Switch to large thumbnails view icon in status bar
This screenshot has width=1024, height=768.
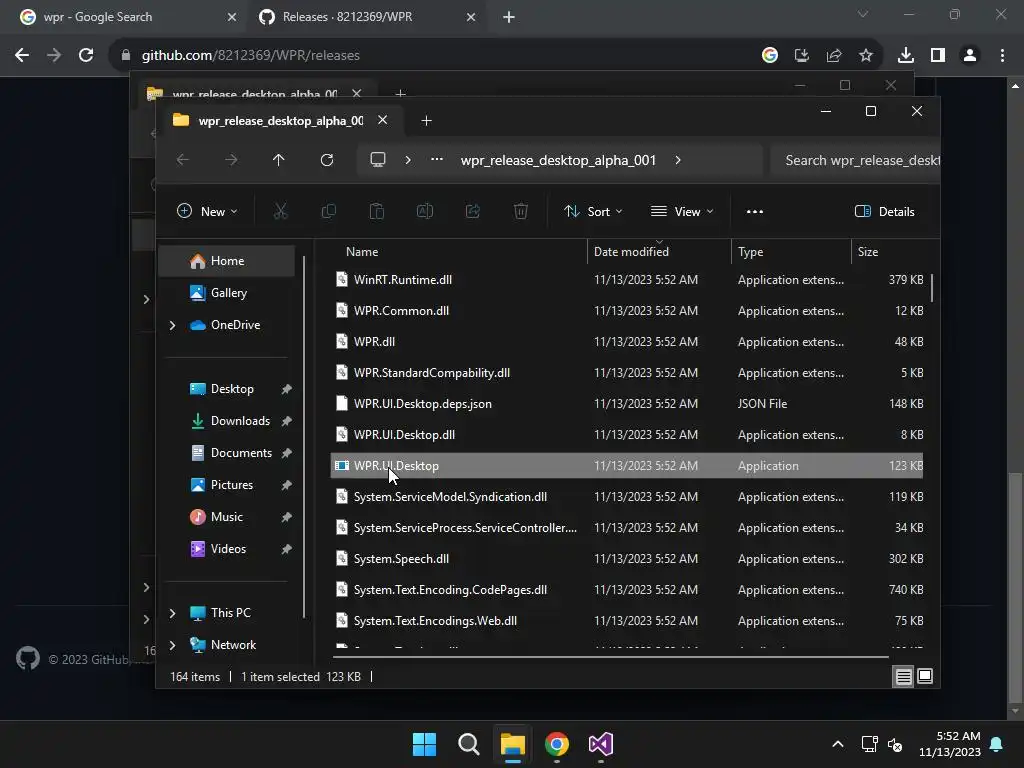[925, 676]
